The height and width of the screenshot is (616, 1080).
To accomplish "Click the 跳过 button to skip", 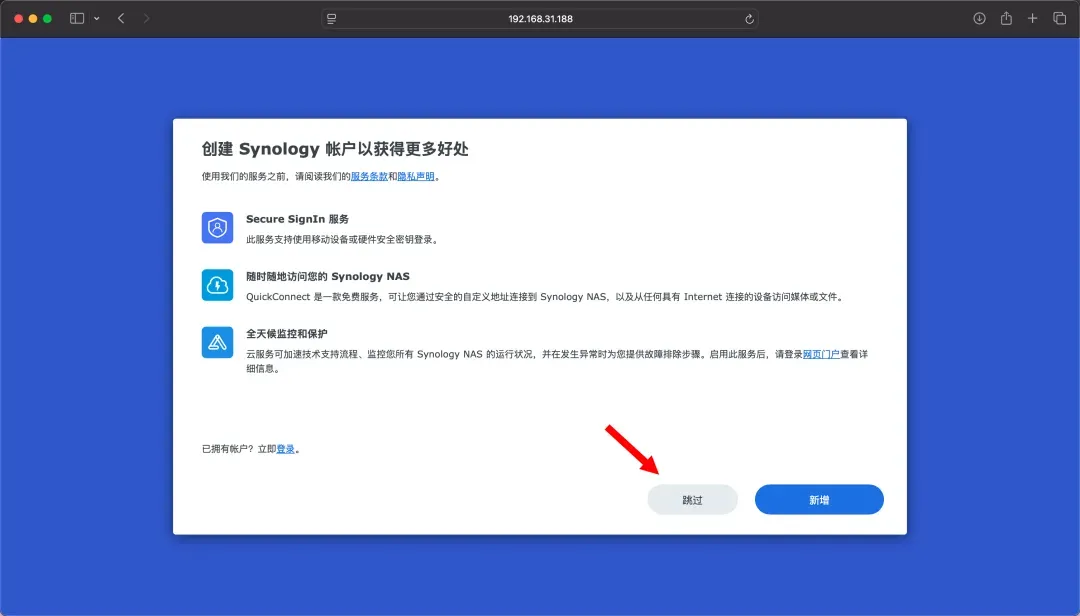I will (692, 500).
